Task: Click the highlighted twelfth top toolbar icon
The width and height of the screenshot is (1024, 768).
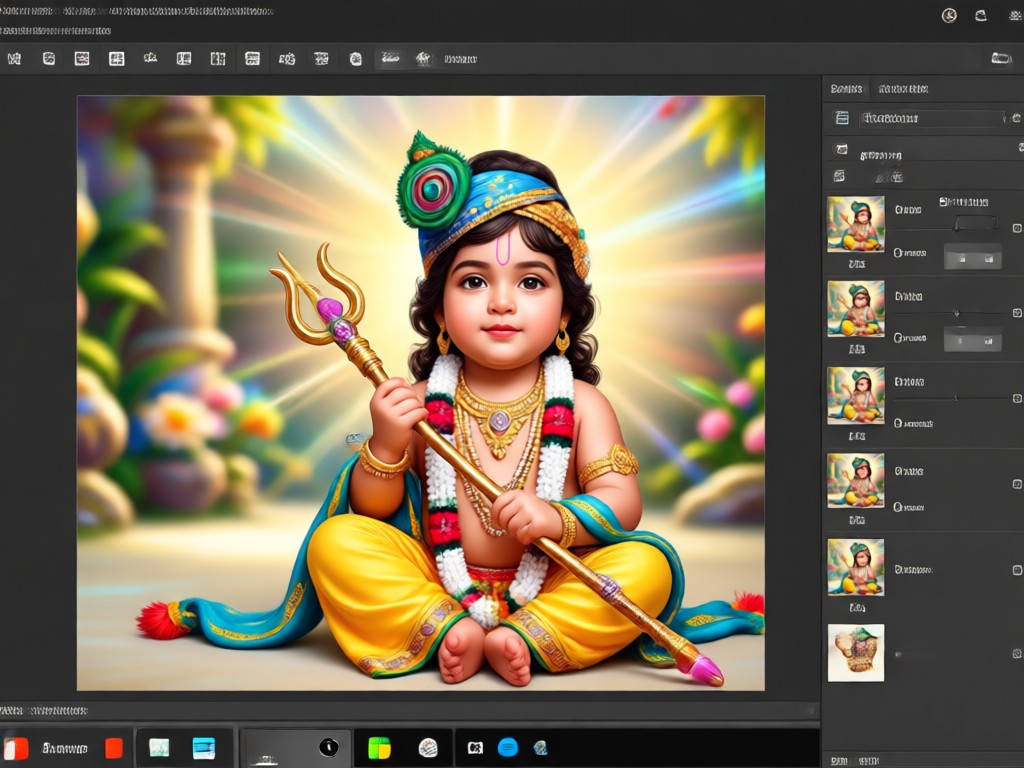Action: pyautogui.click(x=391, y=58)
